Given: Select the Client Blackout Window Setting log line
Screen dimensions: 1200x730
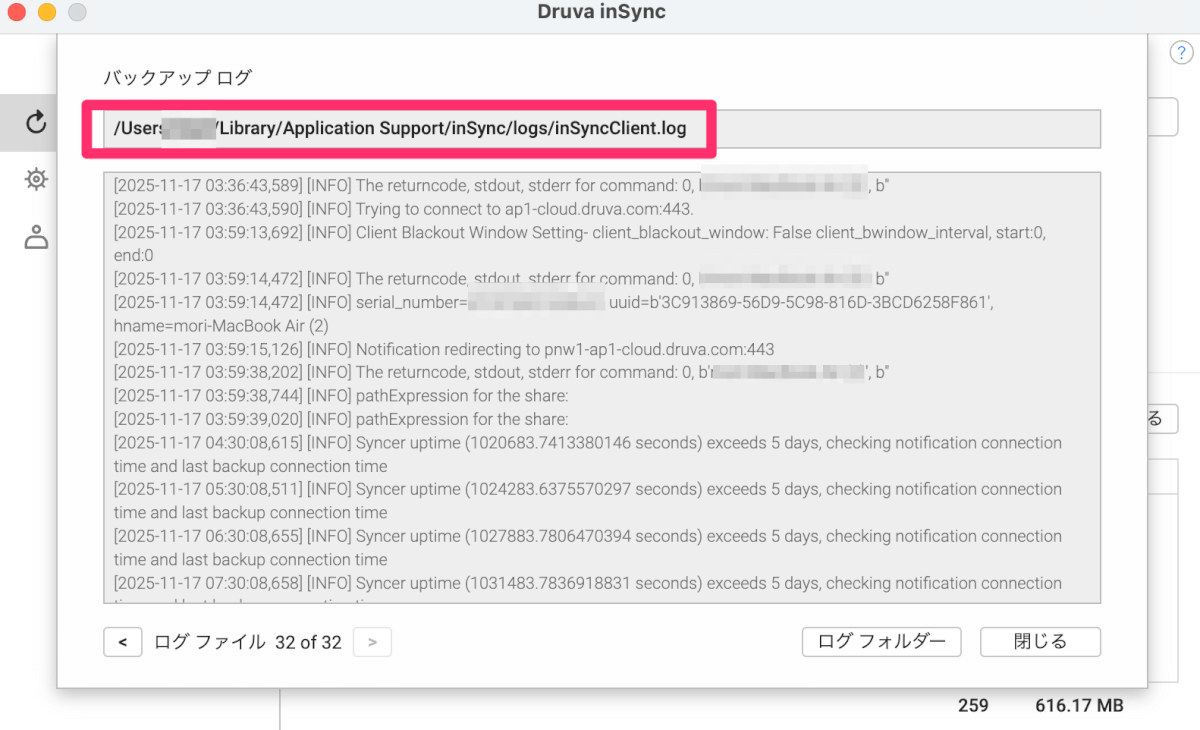Looking at the screenshot, I should pyautogui.click(x=580, y=244).
